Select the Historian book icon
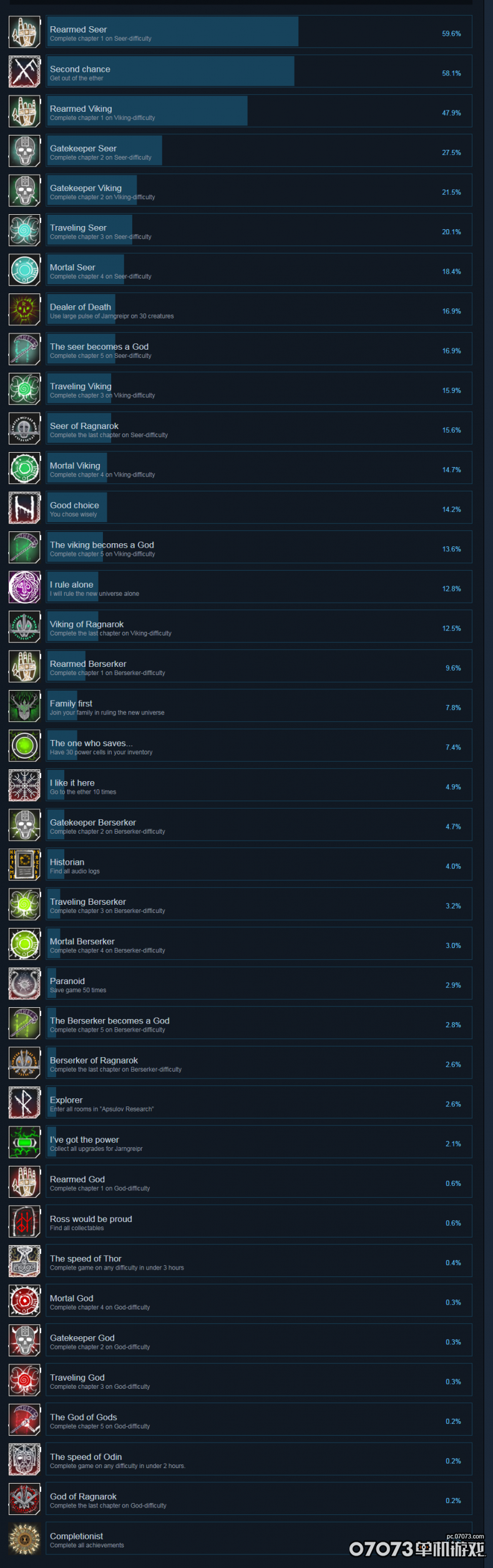 25,865
